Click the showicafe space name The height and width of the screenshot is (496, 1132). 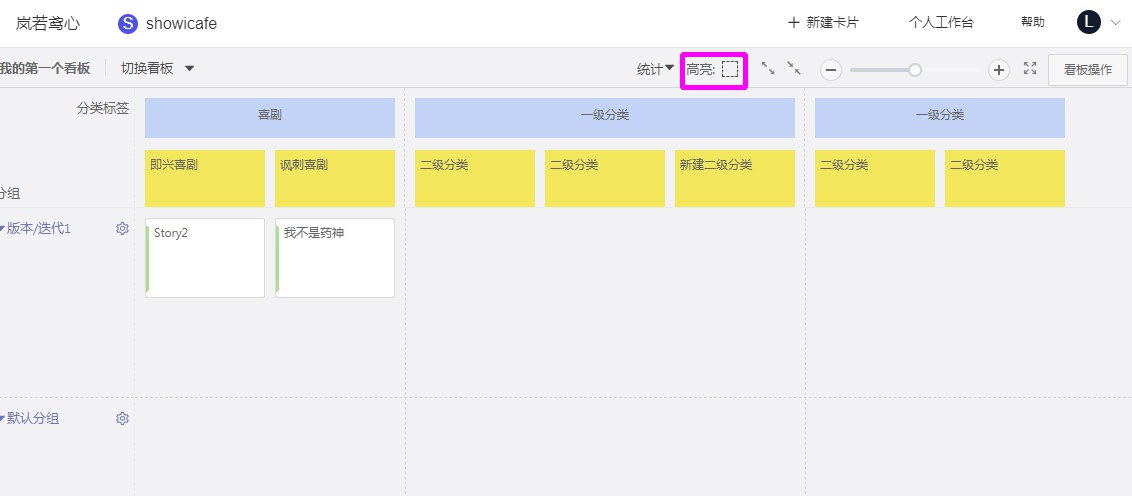[181, 23]
